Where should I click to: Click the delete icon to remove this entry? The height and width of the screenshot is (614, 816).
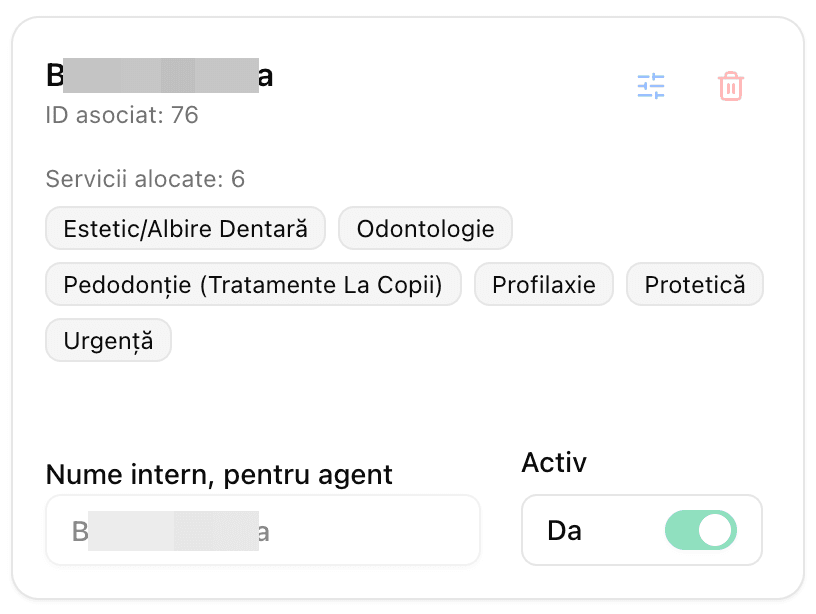[x=731, y=86]
